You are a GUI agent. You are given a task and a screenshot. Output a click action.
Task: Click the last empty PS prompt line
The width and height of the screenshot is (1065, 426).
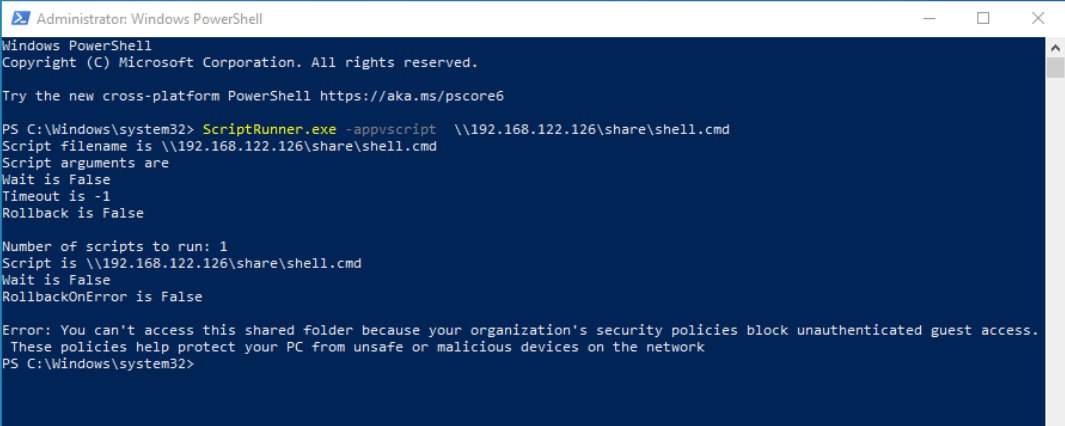pyautogui.click(x=98, y=364)
